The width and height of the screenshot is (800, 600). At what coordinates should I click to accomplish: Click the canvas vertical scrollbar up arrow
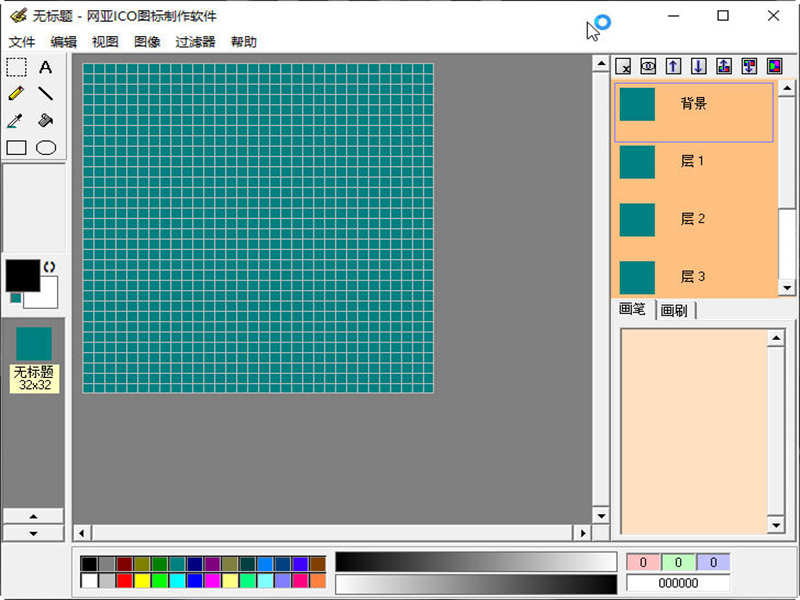point(601,64)
